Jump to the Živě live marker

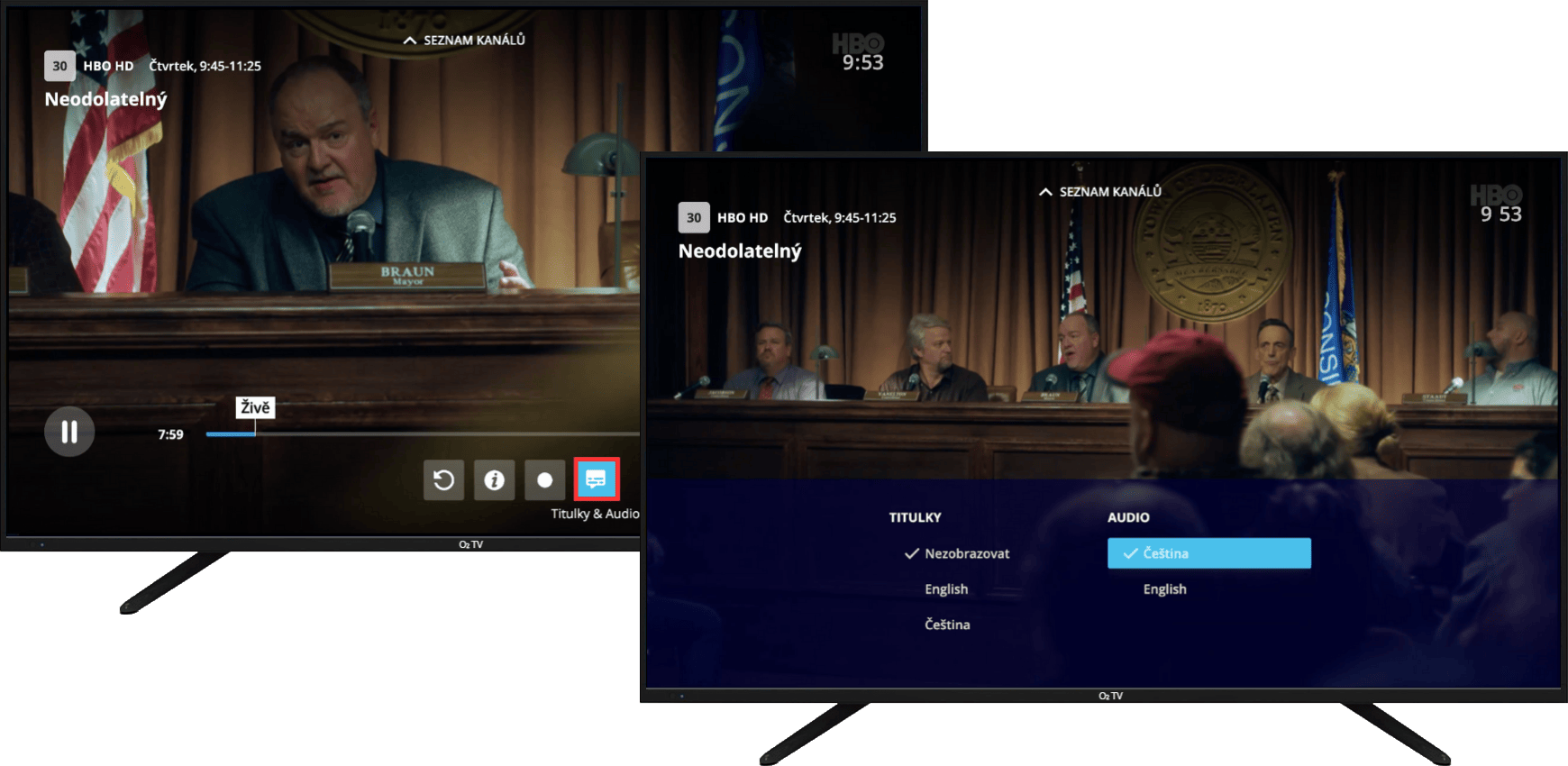tap(255, 408)
